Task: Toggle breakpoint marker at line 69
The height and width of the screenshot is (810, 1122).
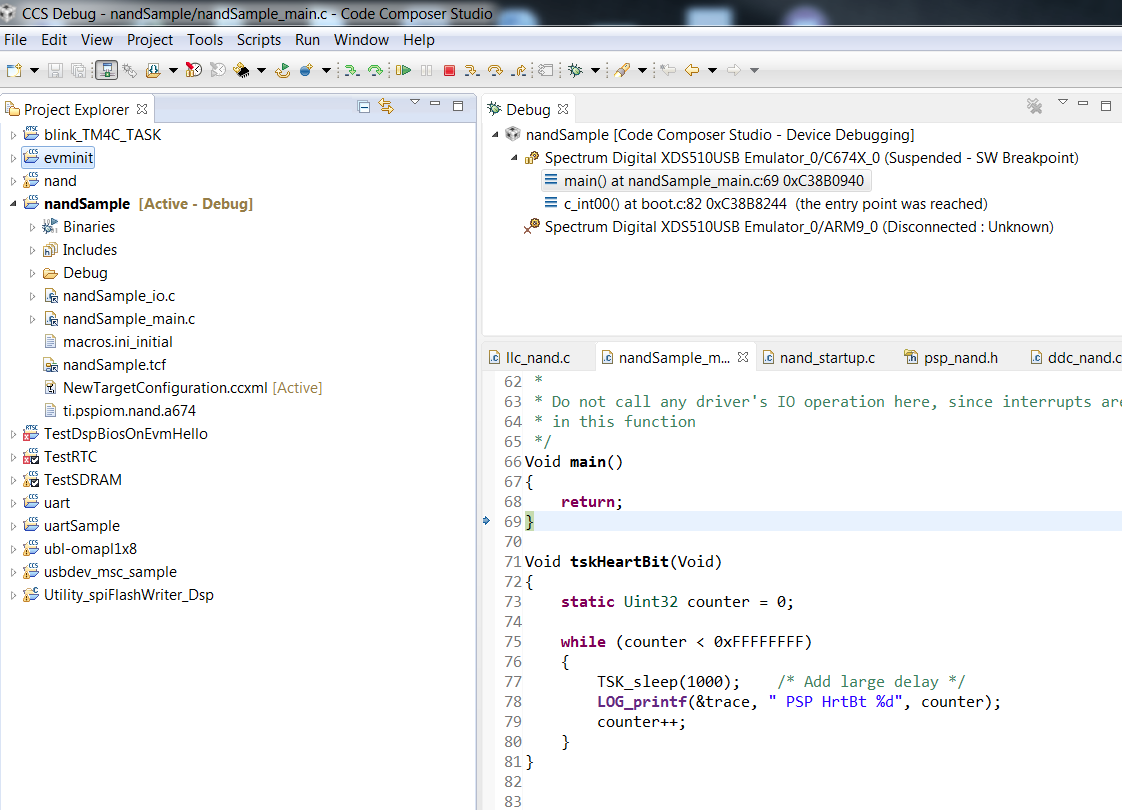Action: point(487,521)
